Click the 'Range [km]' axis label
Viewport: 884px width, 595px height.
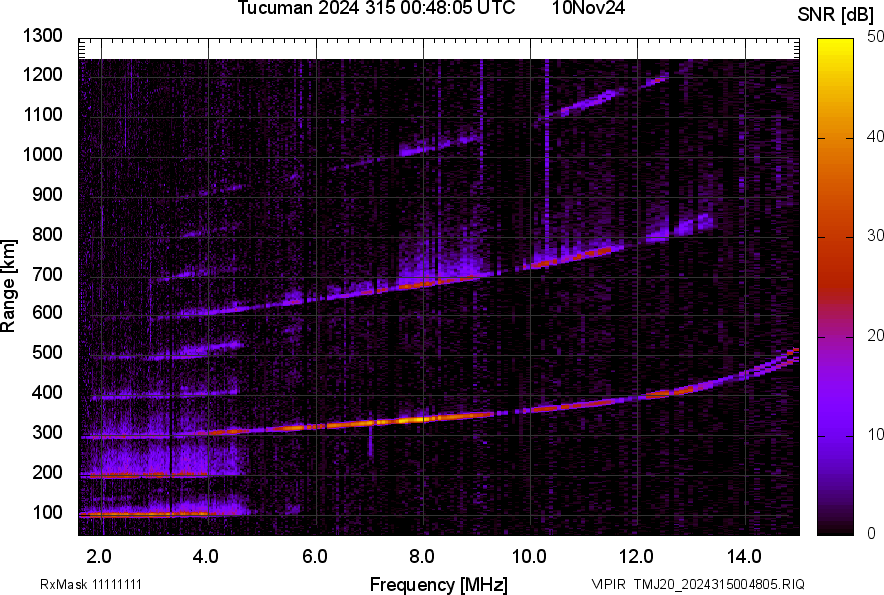8,286
